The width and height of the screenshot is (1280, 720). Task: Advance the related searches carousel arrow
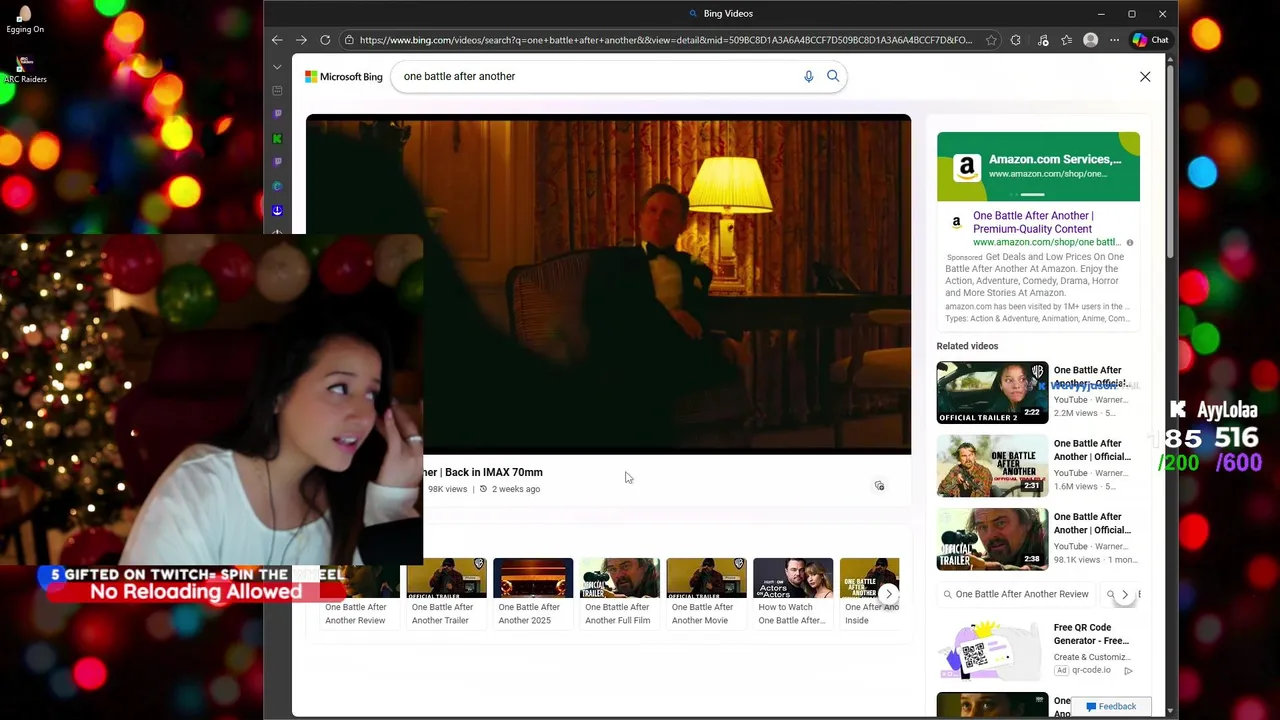point(889,594)
